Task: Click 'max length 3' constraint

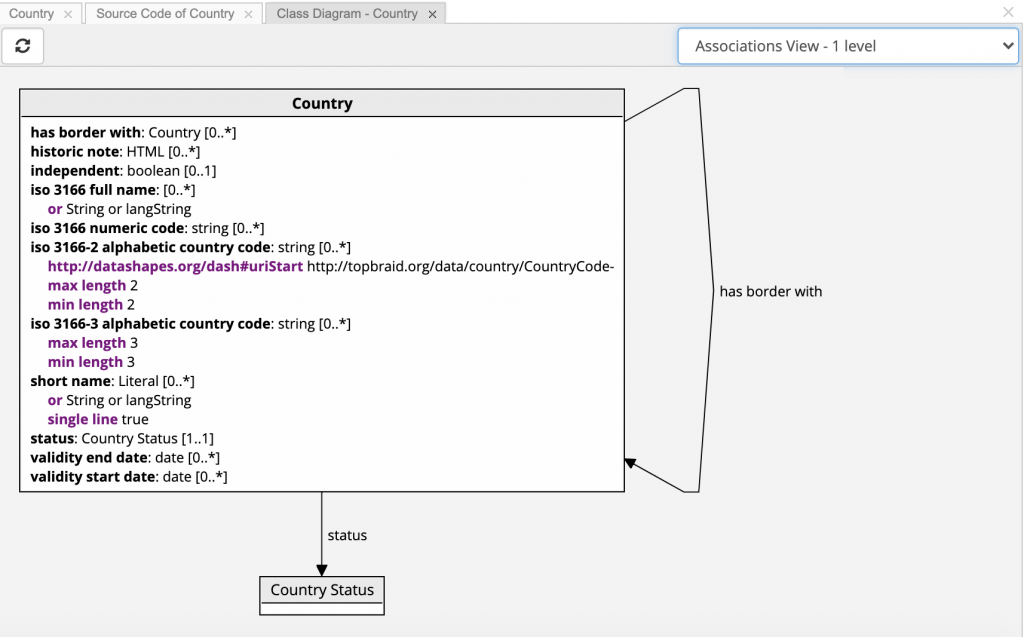Action: [x=93, y=343]
